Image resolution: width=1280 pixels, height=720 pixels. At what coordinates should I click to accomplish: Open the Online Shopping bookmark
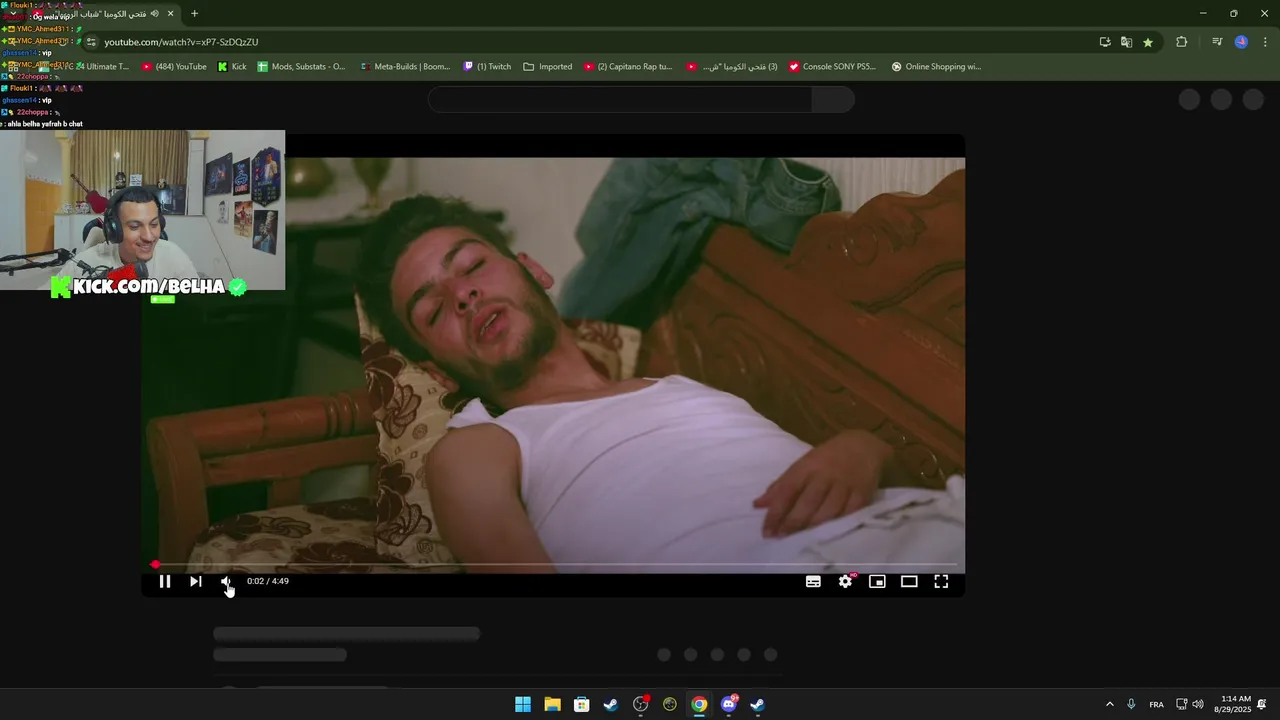[x=936, y=67]
